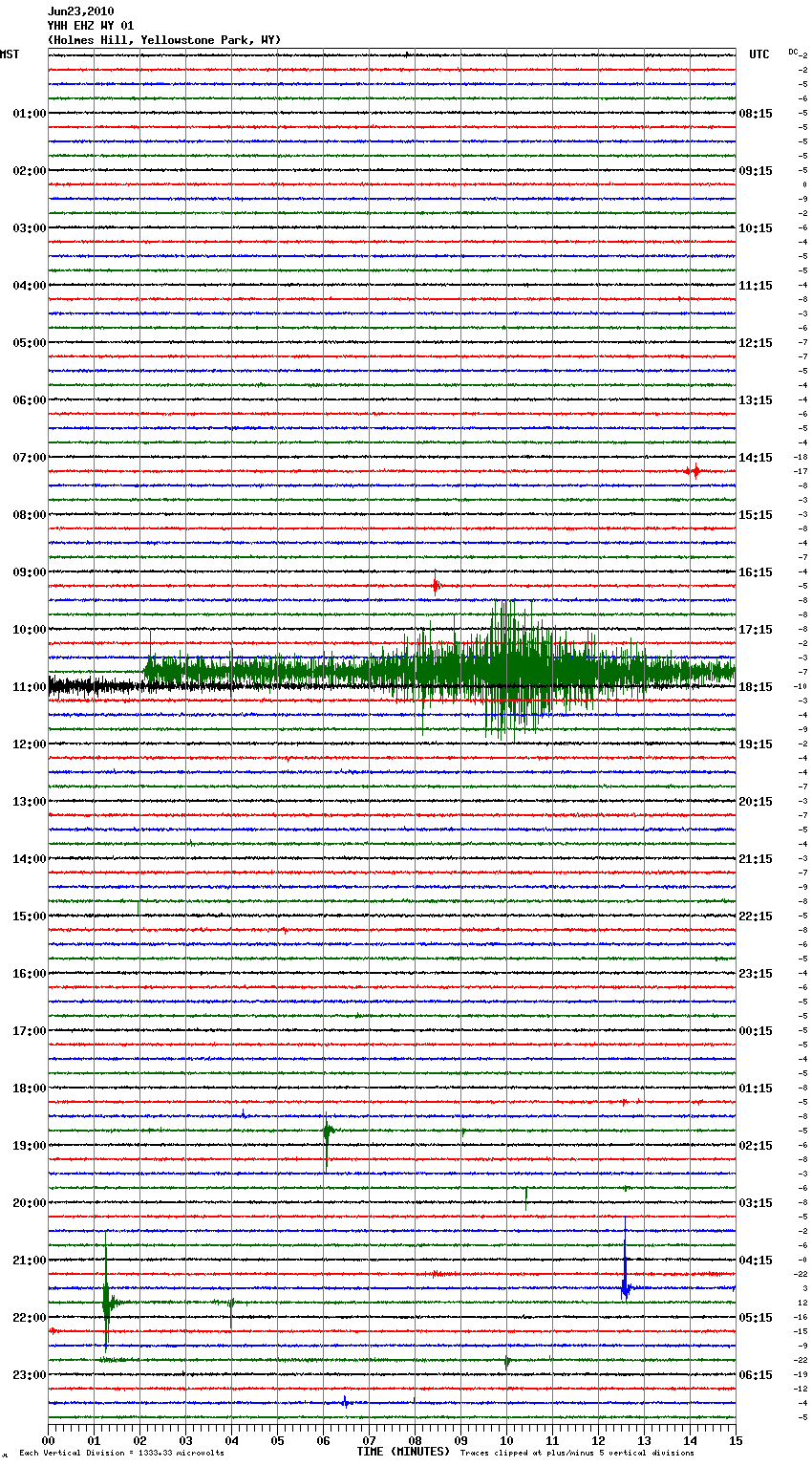The height and width of the screenshot is (1466, 812).
Task: Select the 01:00 MST time label
Action: point(30,113)
